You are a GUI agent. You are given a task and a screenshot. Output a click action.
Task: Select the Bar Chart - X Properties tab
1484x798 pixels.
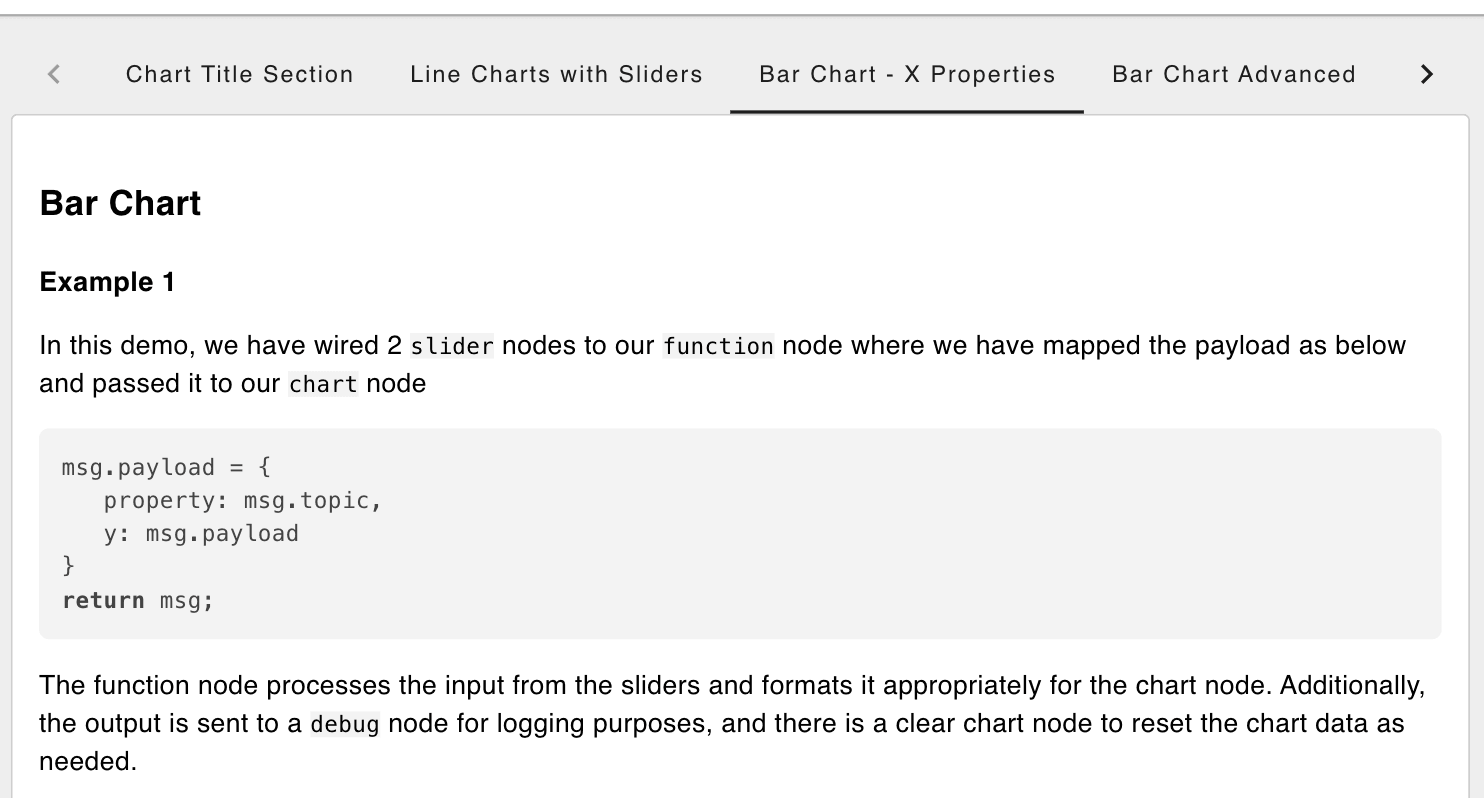pos(907,75)
